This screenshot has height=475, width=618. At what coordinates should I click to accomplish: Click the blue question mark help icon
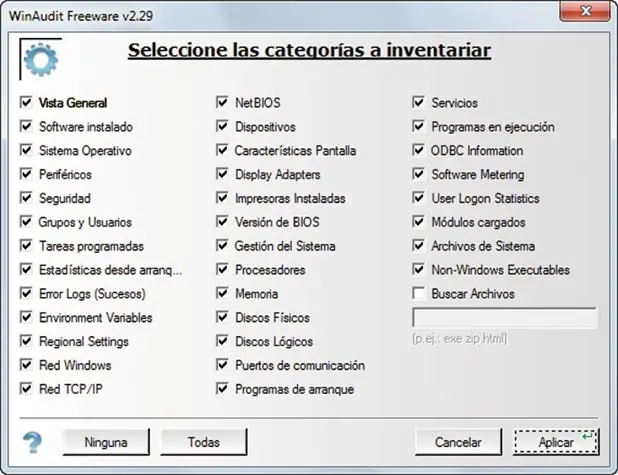[x=33, y=442]
